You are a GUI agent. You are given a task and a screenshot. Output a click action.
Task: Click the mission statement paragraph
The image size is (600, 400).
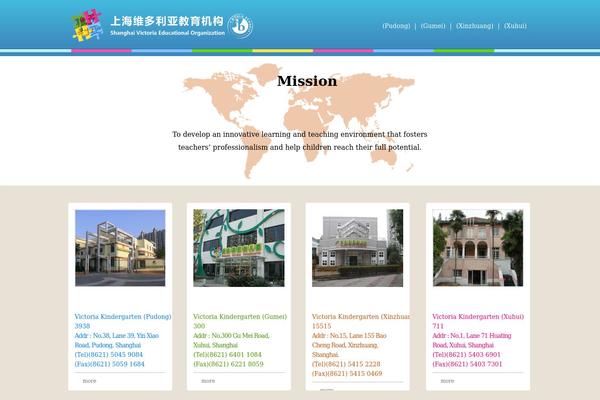point(300,140)
